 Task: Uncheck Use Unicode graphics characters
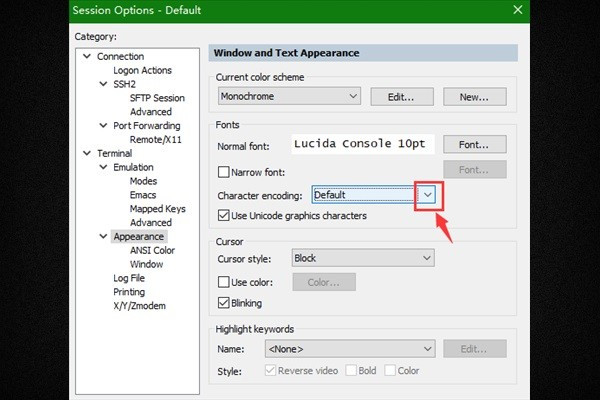[224, 216]
